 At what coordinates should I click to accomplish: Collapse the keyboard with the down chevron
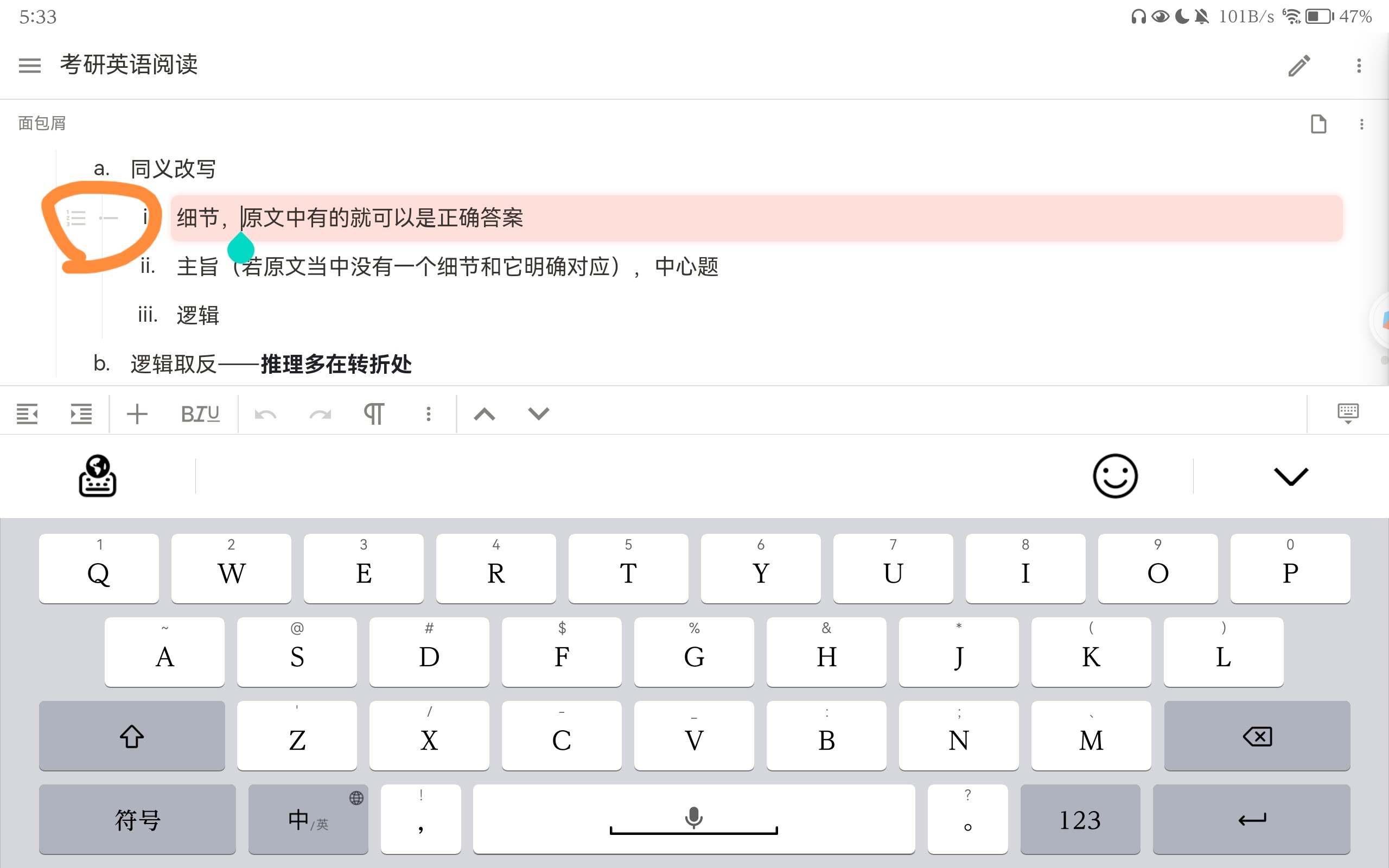[1290, 475]
